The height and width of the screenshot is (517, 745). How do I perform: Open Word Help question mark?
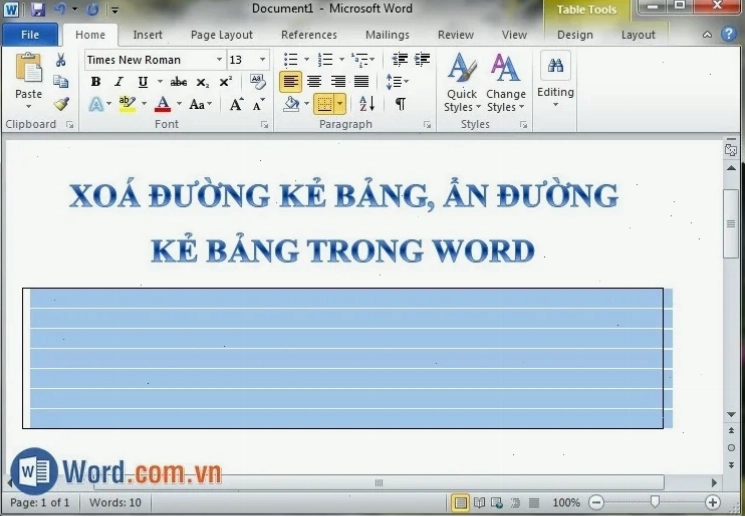(x=728, y=34)
